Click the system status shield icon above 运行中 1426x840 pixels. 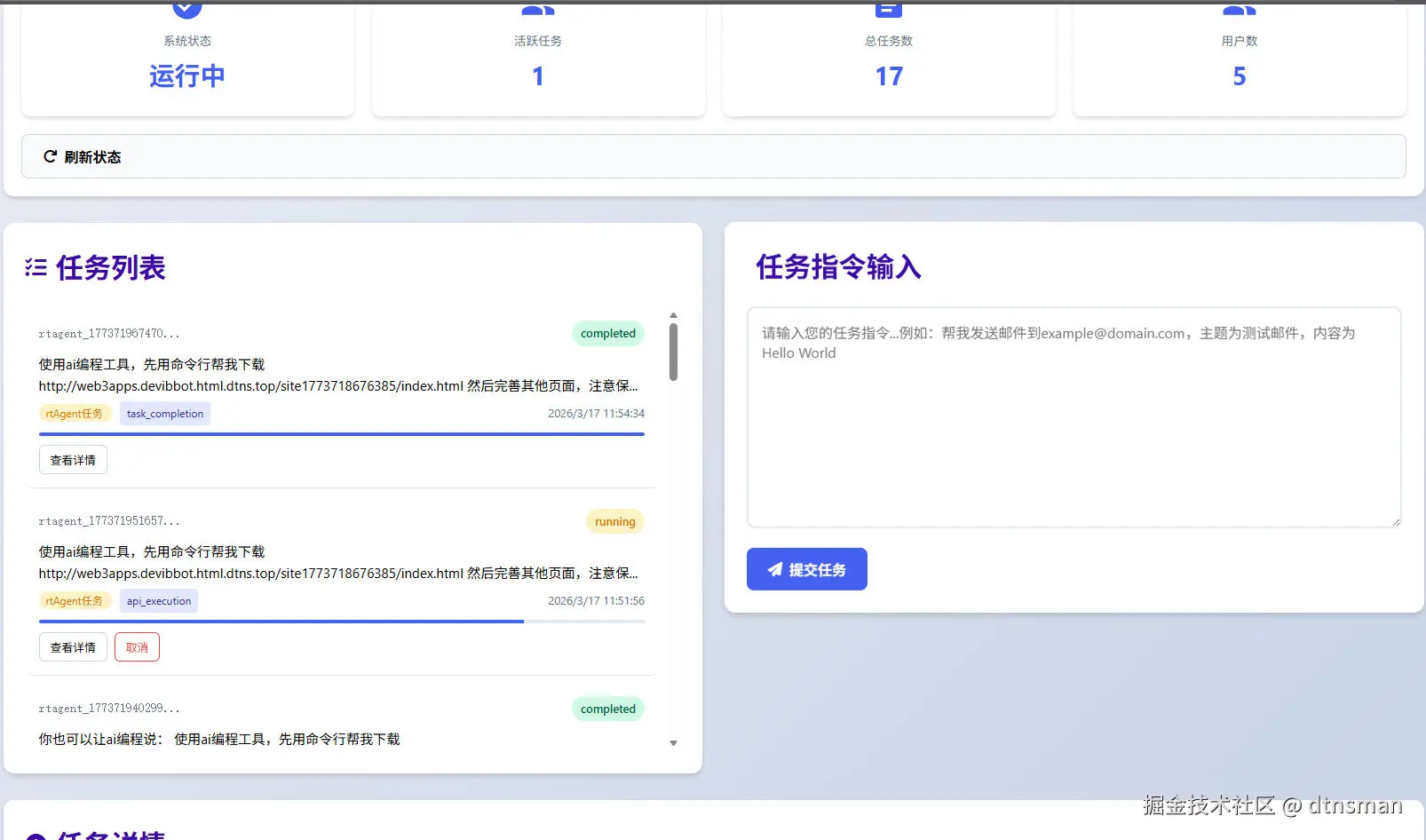tap(186, 7)
